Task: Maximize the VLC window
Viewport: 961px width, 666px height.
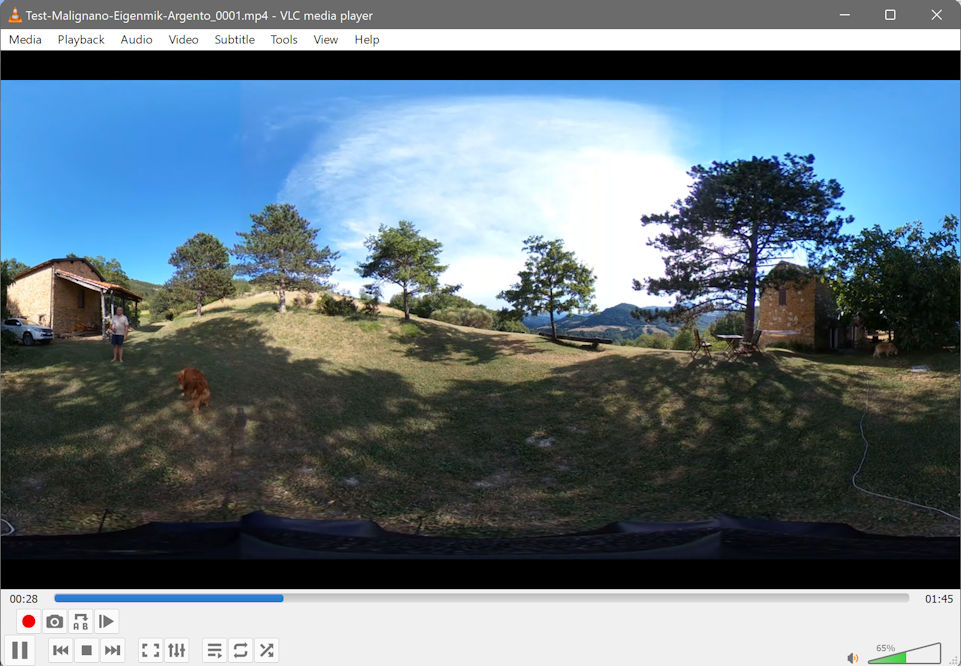Action: [x=890, y=15]
